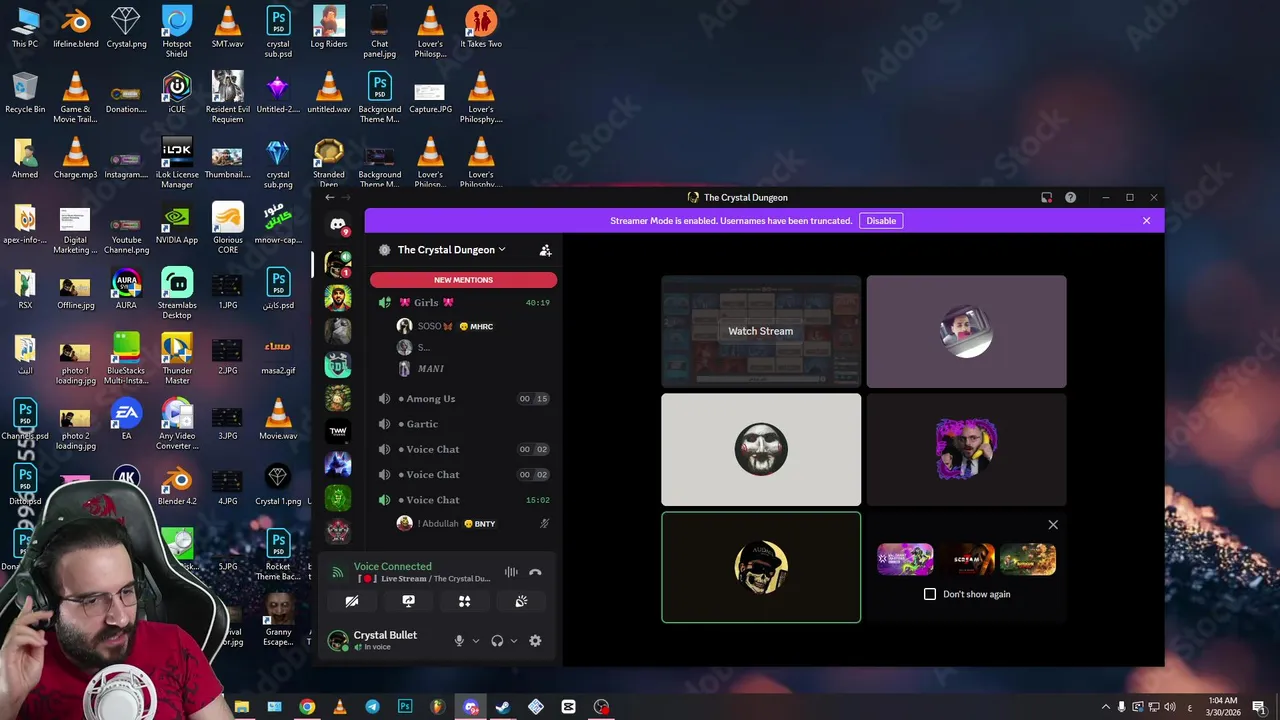This screenshot has width=1280, height=720.
Task: Open the taskbar clock showing 1:04 AM
Action: 1223,707
